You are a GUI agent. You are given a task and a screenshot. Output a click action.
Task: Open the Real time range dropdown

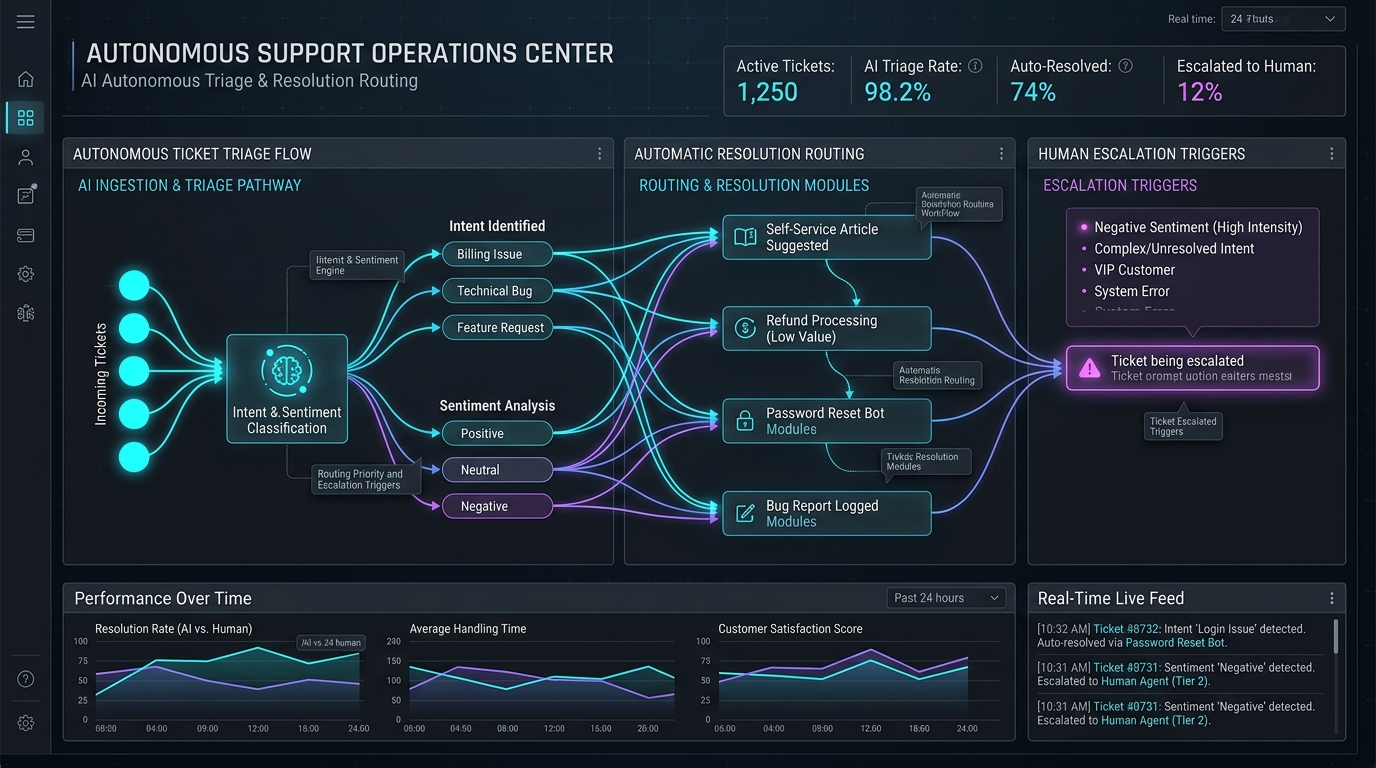tap(1283, 19)
